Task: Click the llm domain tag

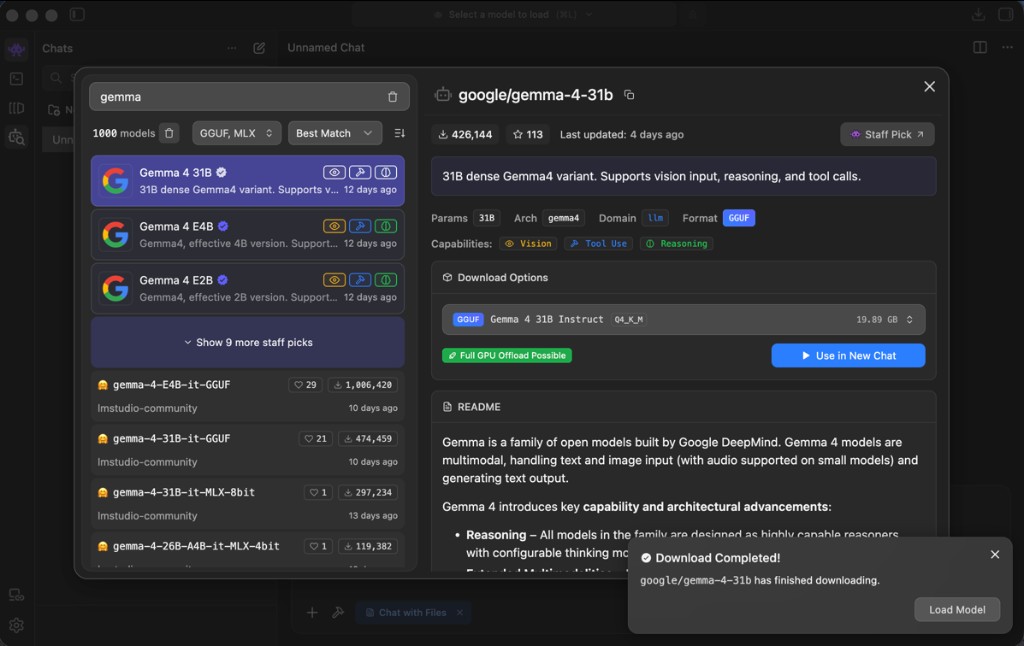Action: point(656,218)
